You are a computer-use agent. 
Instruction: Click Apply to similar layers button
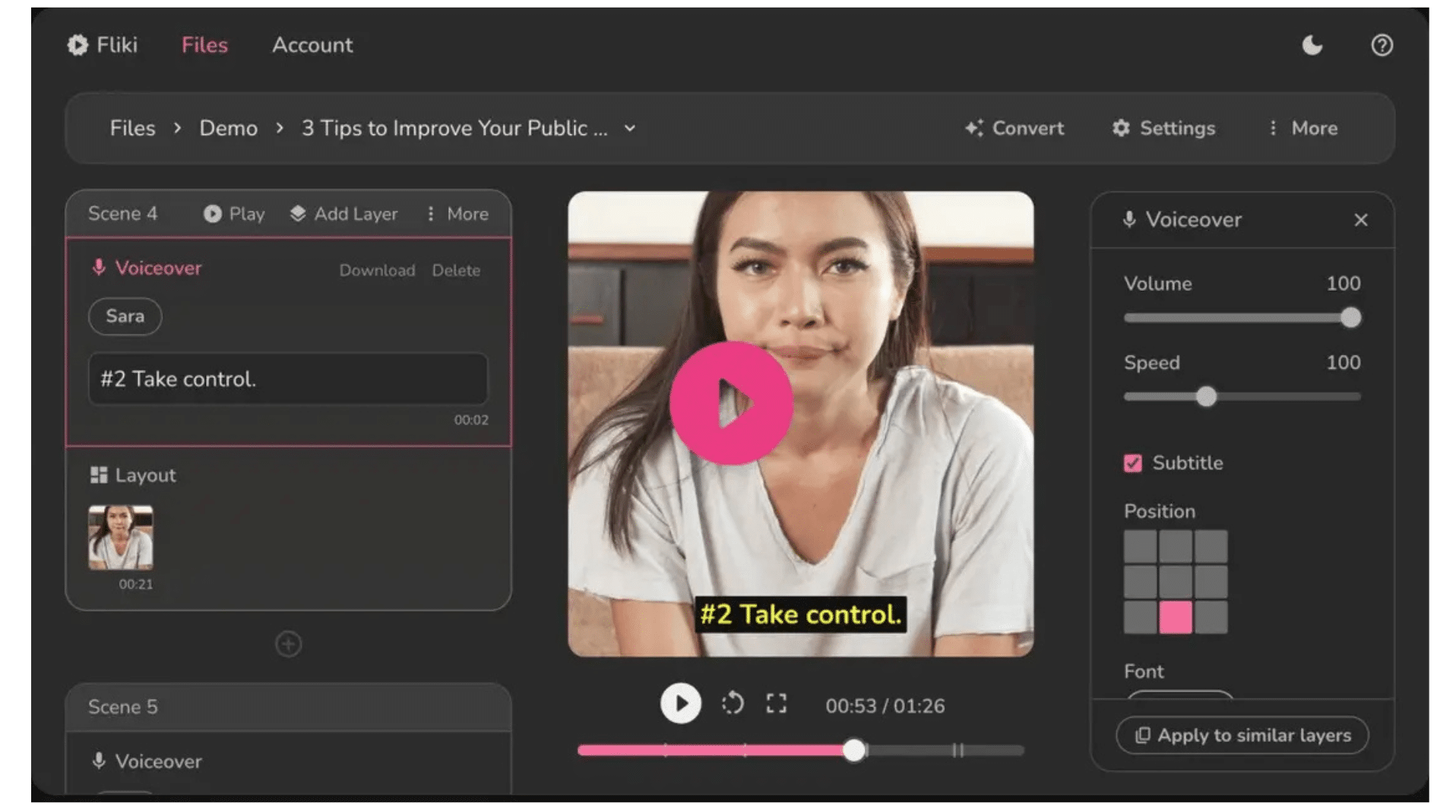(1242, 735)
